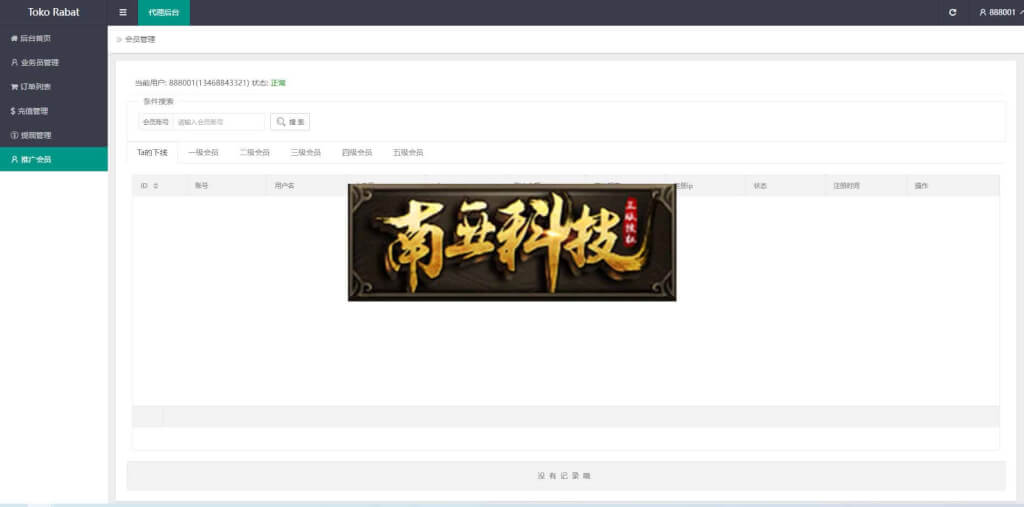The image size is (1024, 507).
Task: Click the refresh icon in the top bar
Action: 952,12
